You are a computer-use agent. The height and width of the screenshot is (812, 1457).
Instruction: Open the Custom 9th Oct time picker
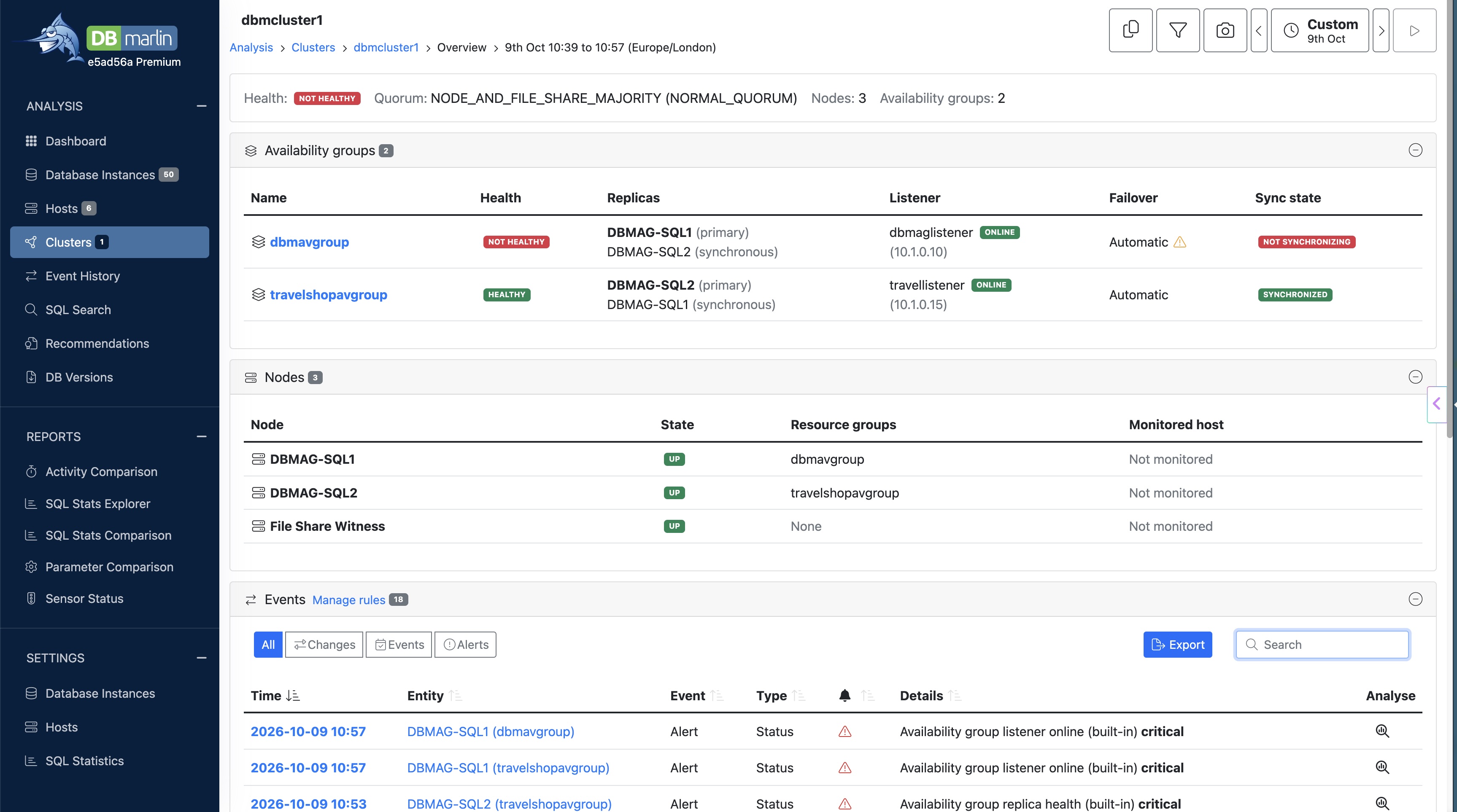[1319, 30]
